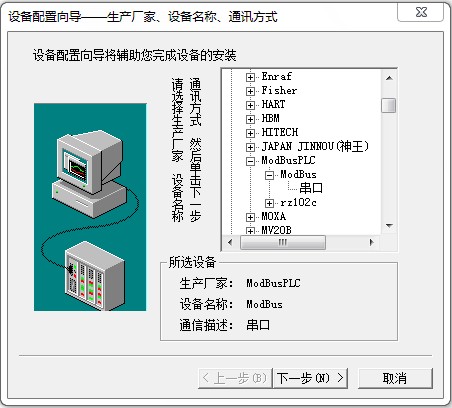Expand the JAPAN JINNOU node
452x408 pixels.
(x=250, y=147)
